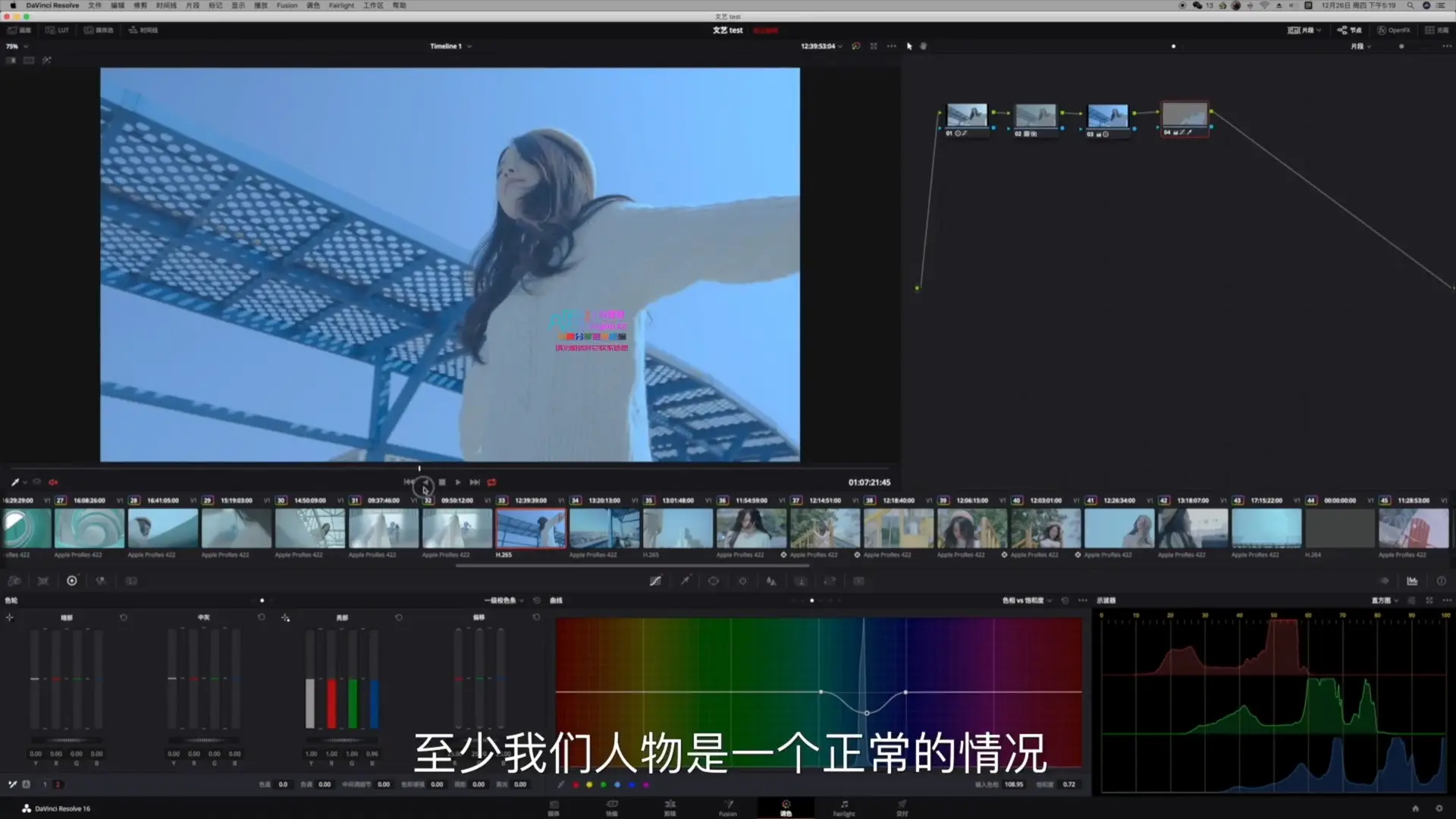Open the OpenFX panel
The height and width of the screenshot is (819, 1456).
[x=1394, y=30]
